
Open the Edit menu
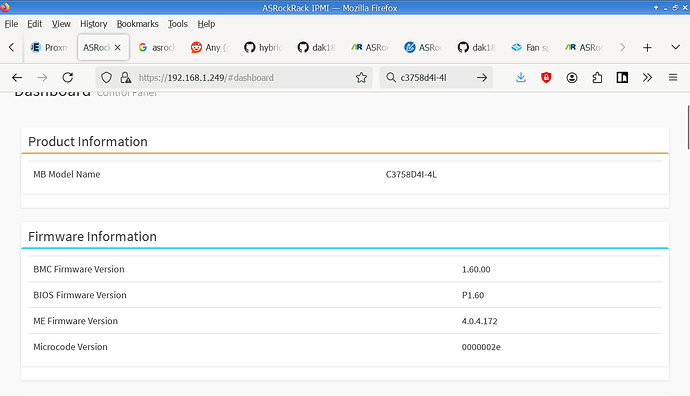coord(34,24)
